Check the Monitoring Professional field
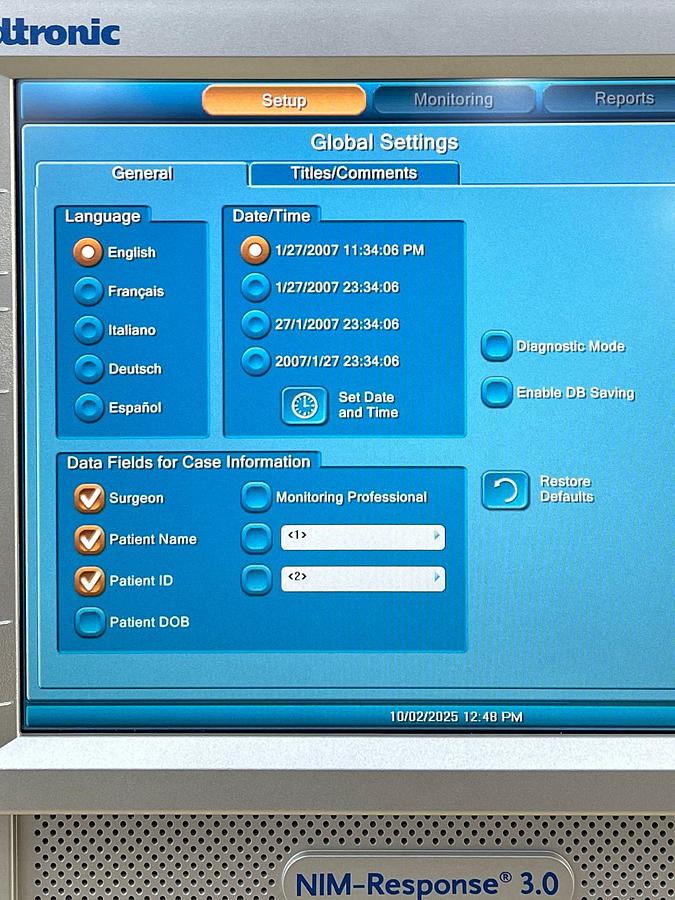 (256, 496)
